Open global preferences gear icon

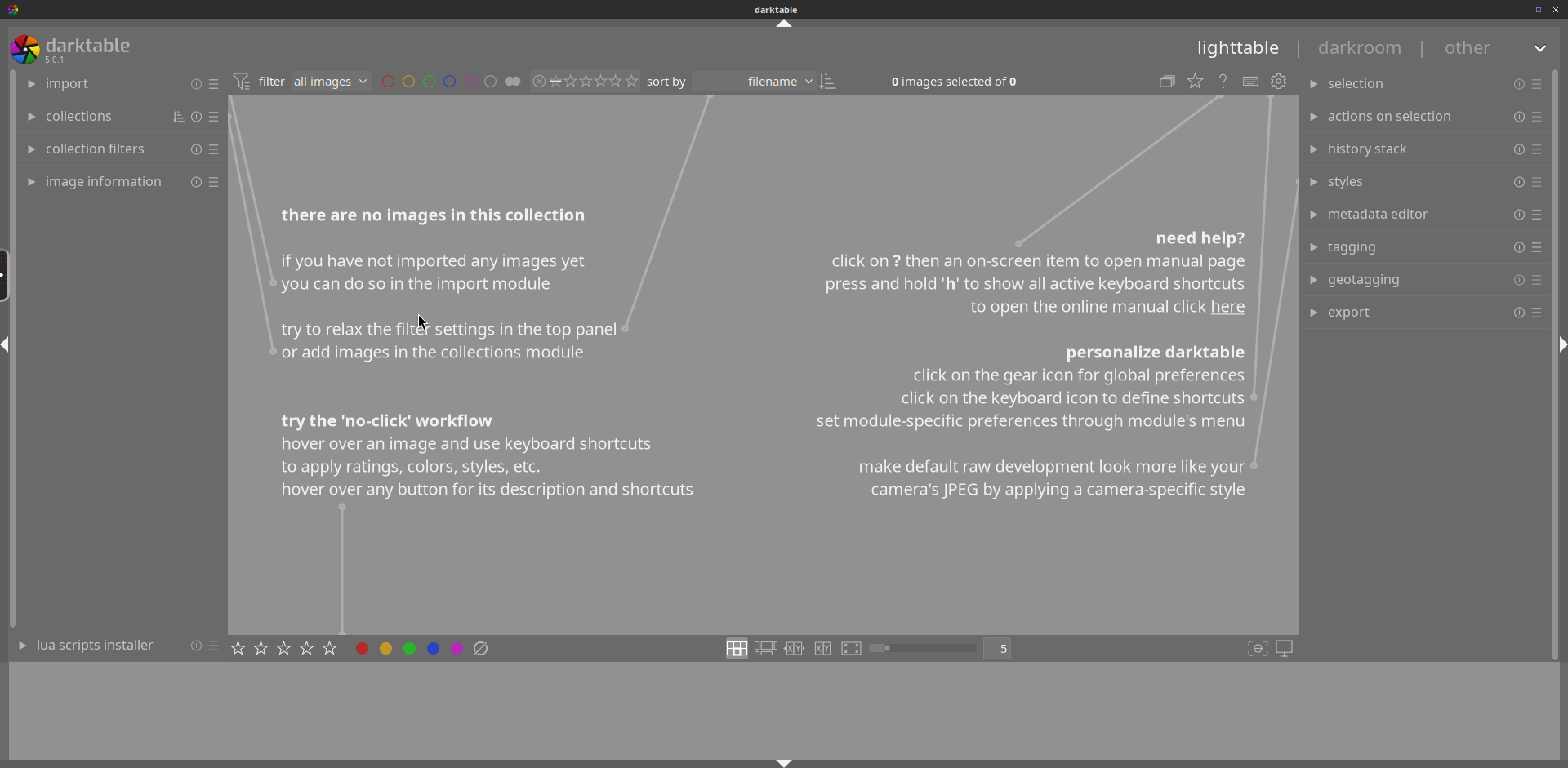tap(1279, 82)
